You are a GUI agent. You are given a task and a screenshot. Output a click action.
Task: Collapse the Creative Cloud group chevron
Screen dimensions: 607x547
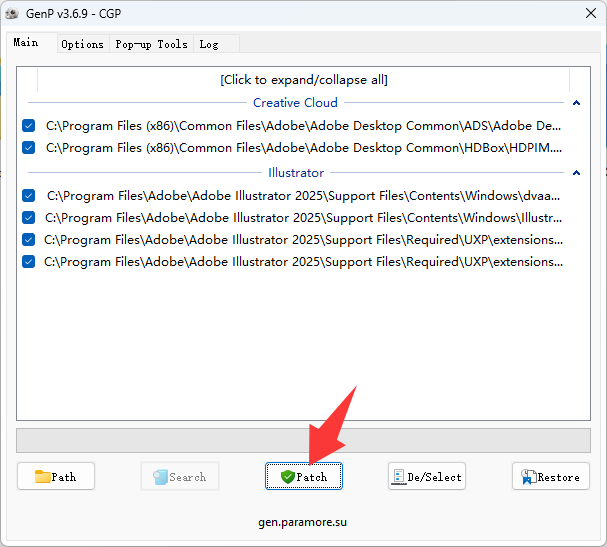coord(576,103)
